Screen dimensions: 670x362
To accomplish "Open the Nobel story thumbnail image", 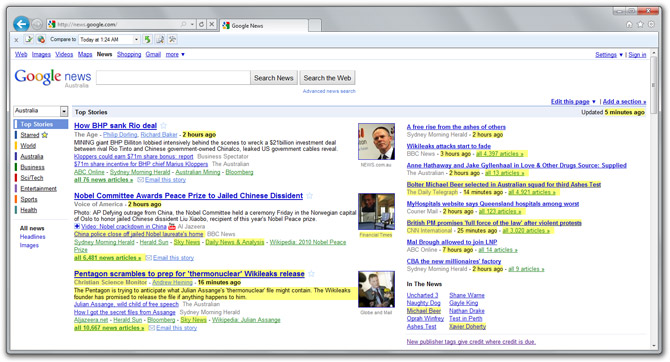I will pos(376,212).
